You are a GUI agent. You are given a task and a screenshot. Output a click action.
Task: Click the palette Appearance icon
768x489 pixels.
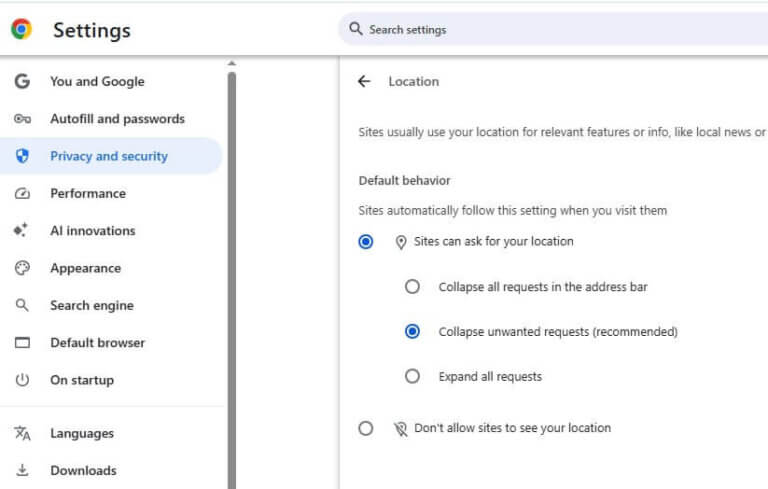point(22,268)
